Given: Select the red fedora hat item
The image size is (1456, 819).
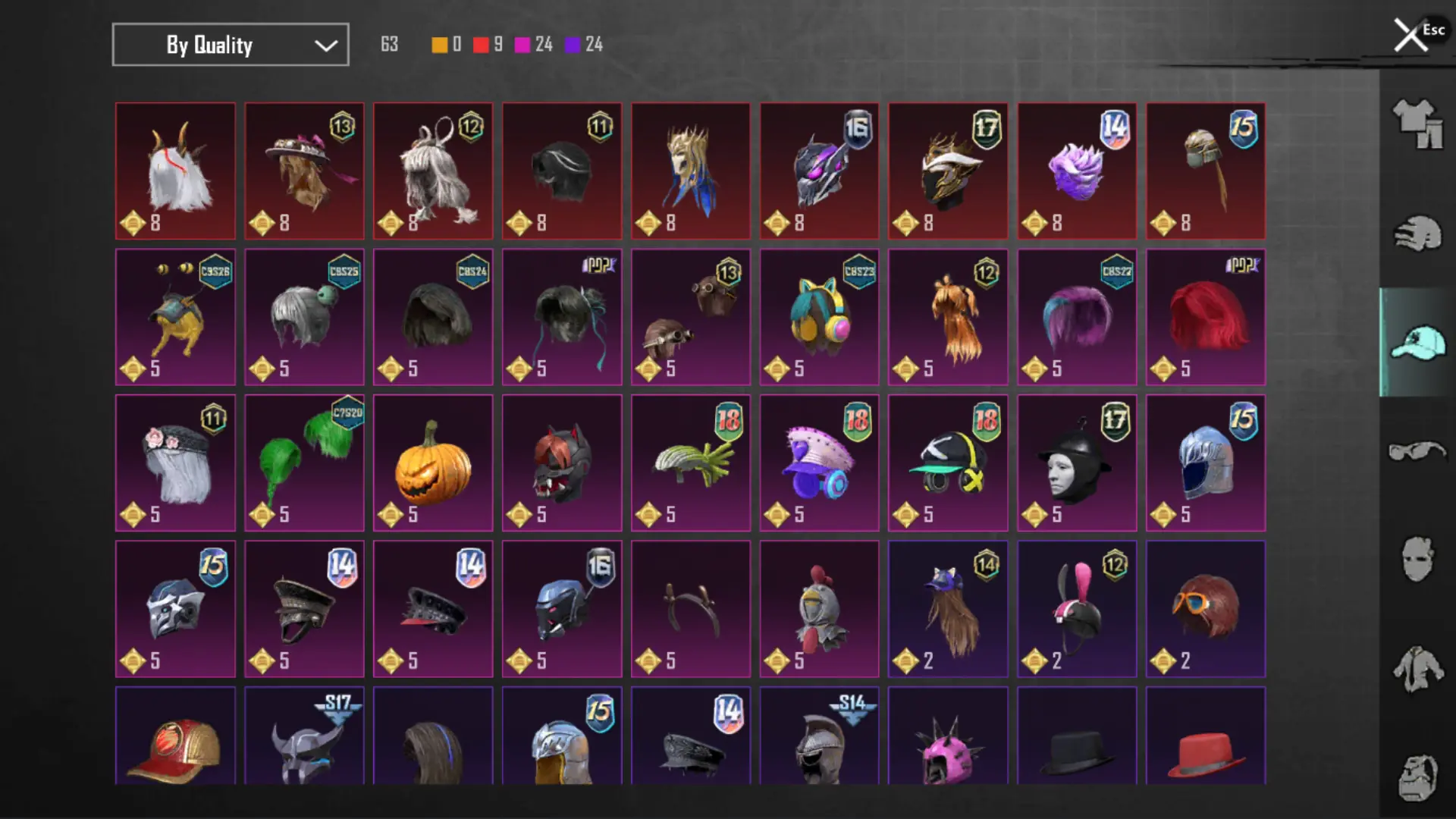Looking at the screenshot, I should pos(1206,736).
